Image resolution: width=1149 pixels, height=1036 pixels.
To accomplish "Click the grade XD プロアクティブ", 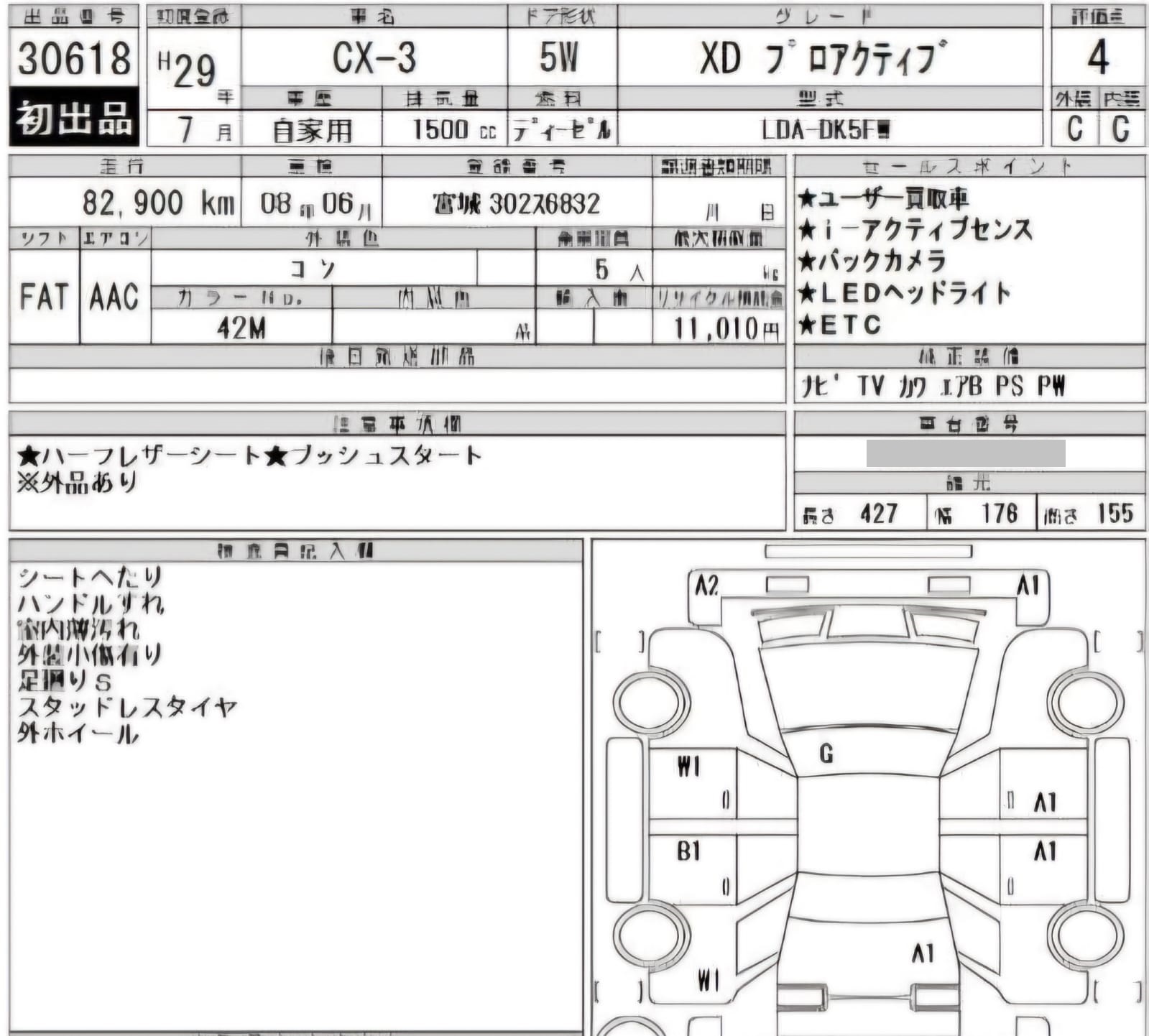I will [824, 57].
